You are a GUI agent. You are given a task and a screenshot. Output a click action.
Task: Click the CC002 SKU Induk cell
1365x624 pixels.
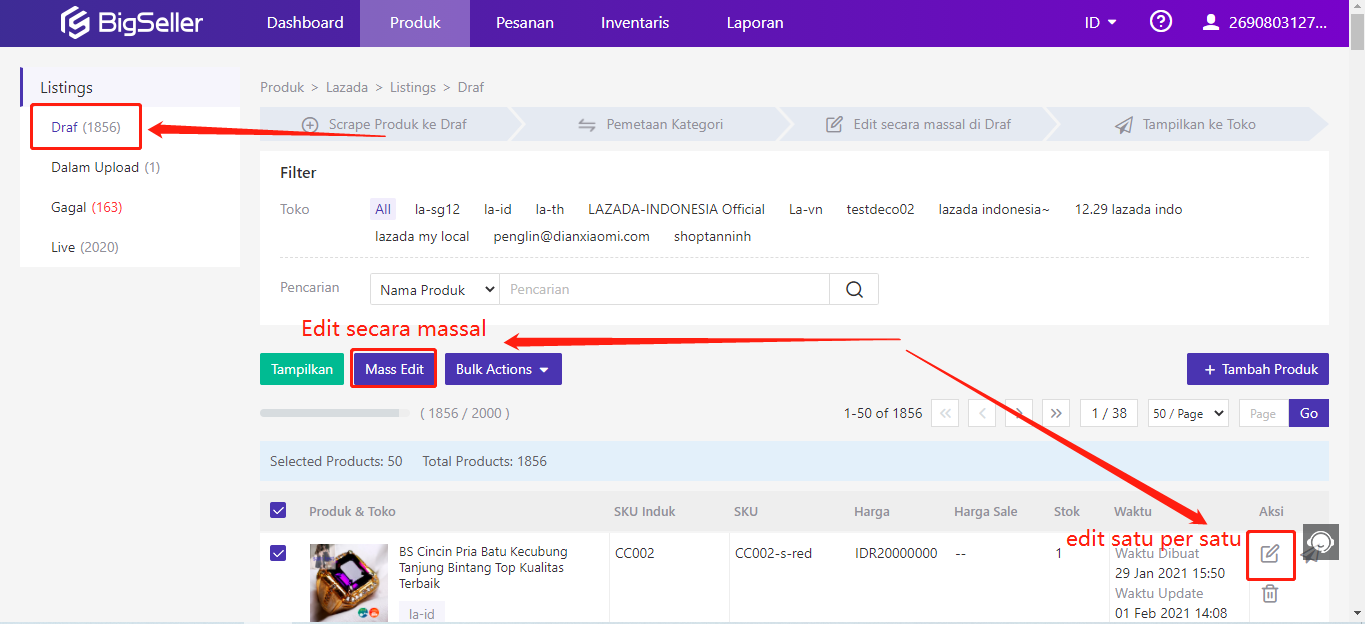pos(634,552)
